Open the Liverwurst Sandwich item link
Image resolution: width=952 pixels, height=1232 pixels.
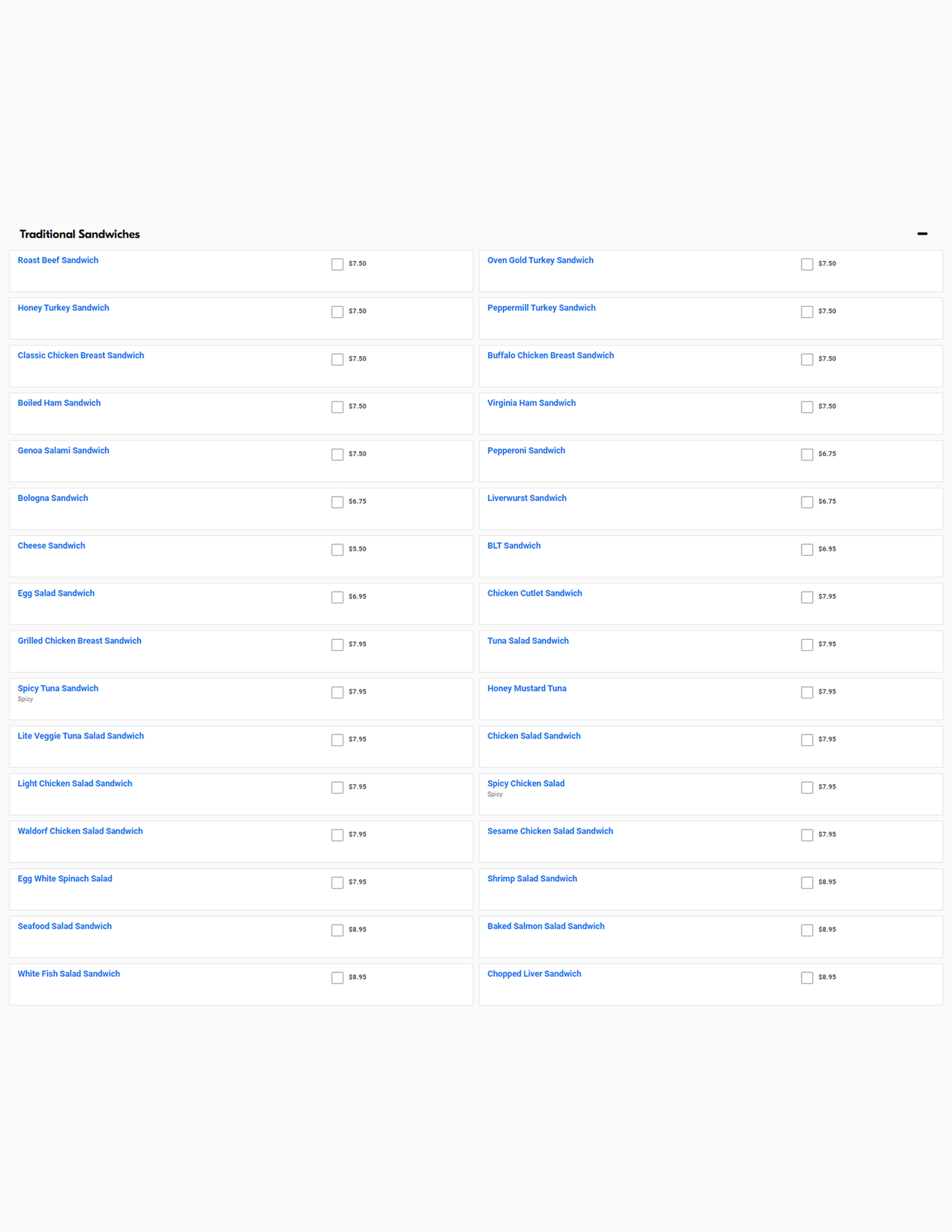point(526,498)
